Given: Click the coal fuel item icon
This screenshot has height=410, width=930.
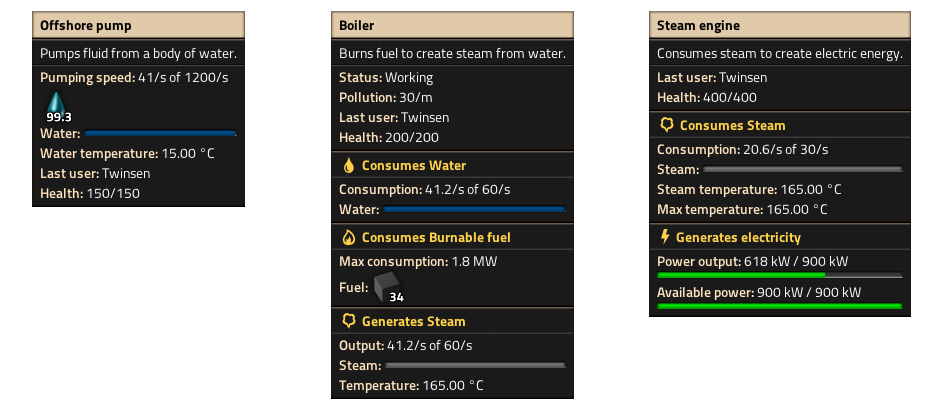Looking at the screenshot, I should [387, 286].
